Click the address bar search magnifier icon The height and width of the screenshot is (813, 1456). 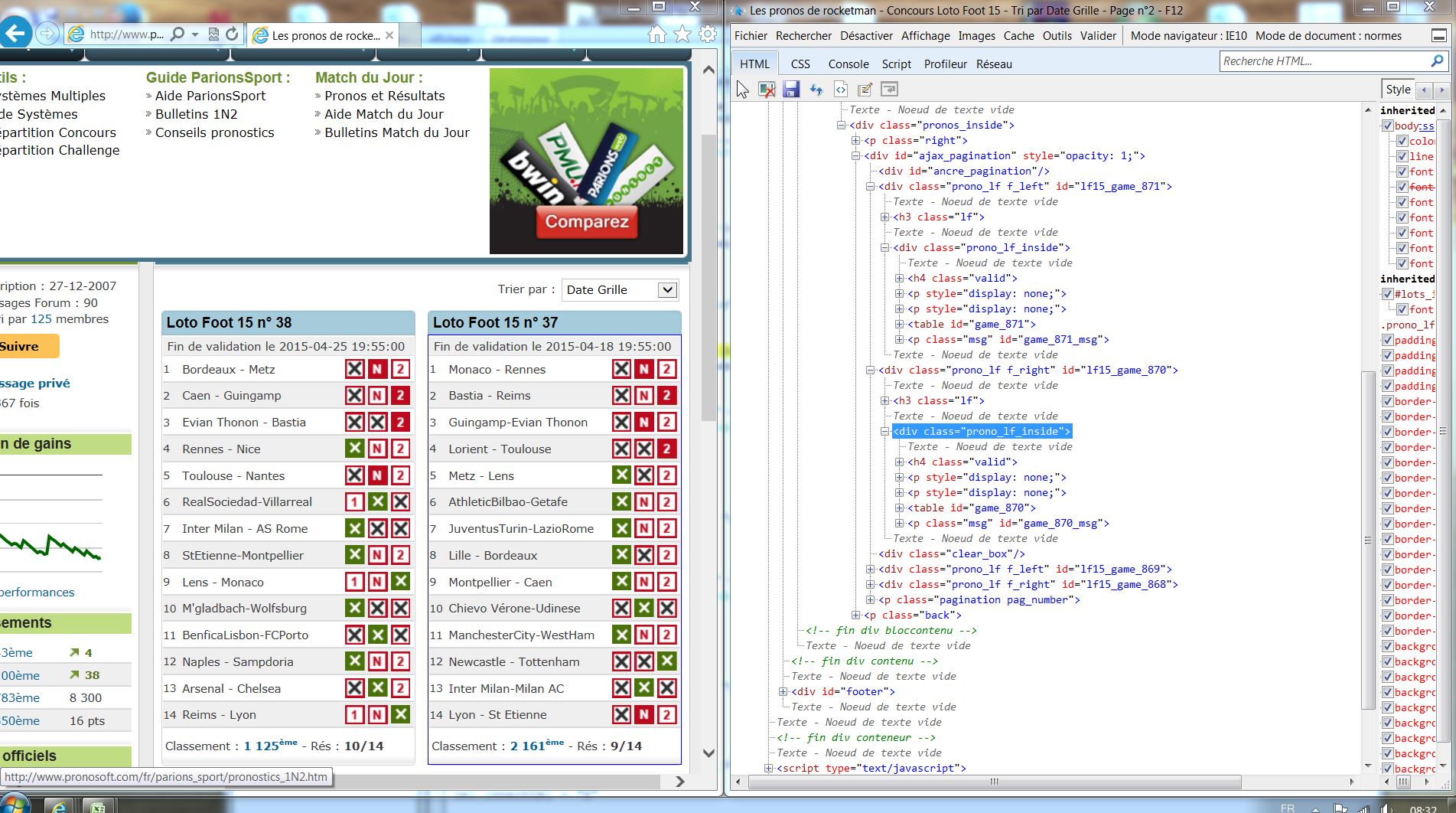(178, 34)
